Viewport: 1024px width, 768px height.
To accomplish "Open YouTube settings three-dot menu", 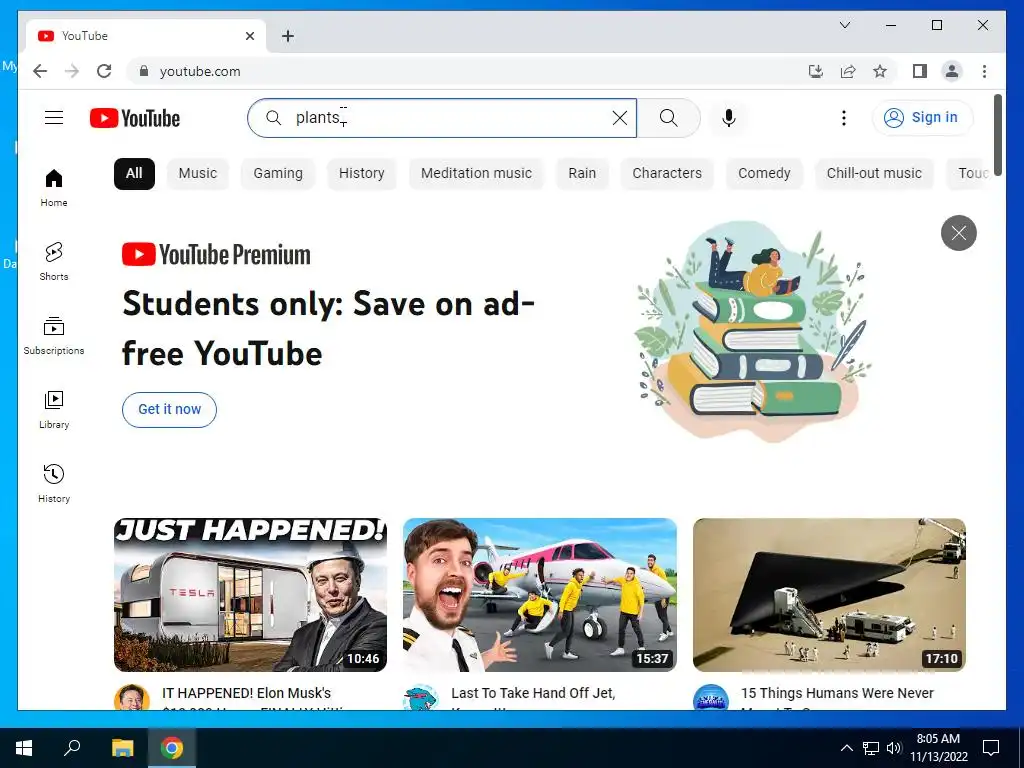I will 844,118.
